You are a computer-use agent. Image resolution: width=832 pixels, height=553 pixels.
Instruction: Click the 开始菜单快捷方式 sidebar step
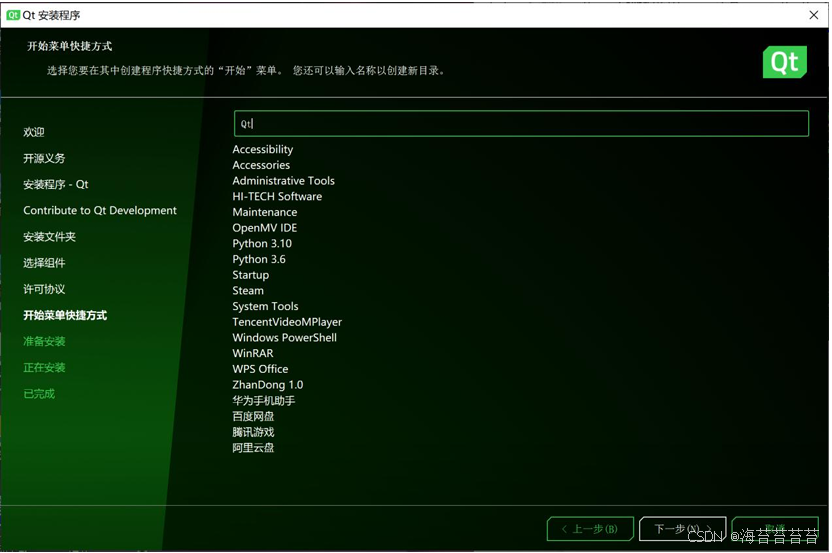pos(65,315)
